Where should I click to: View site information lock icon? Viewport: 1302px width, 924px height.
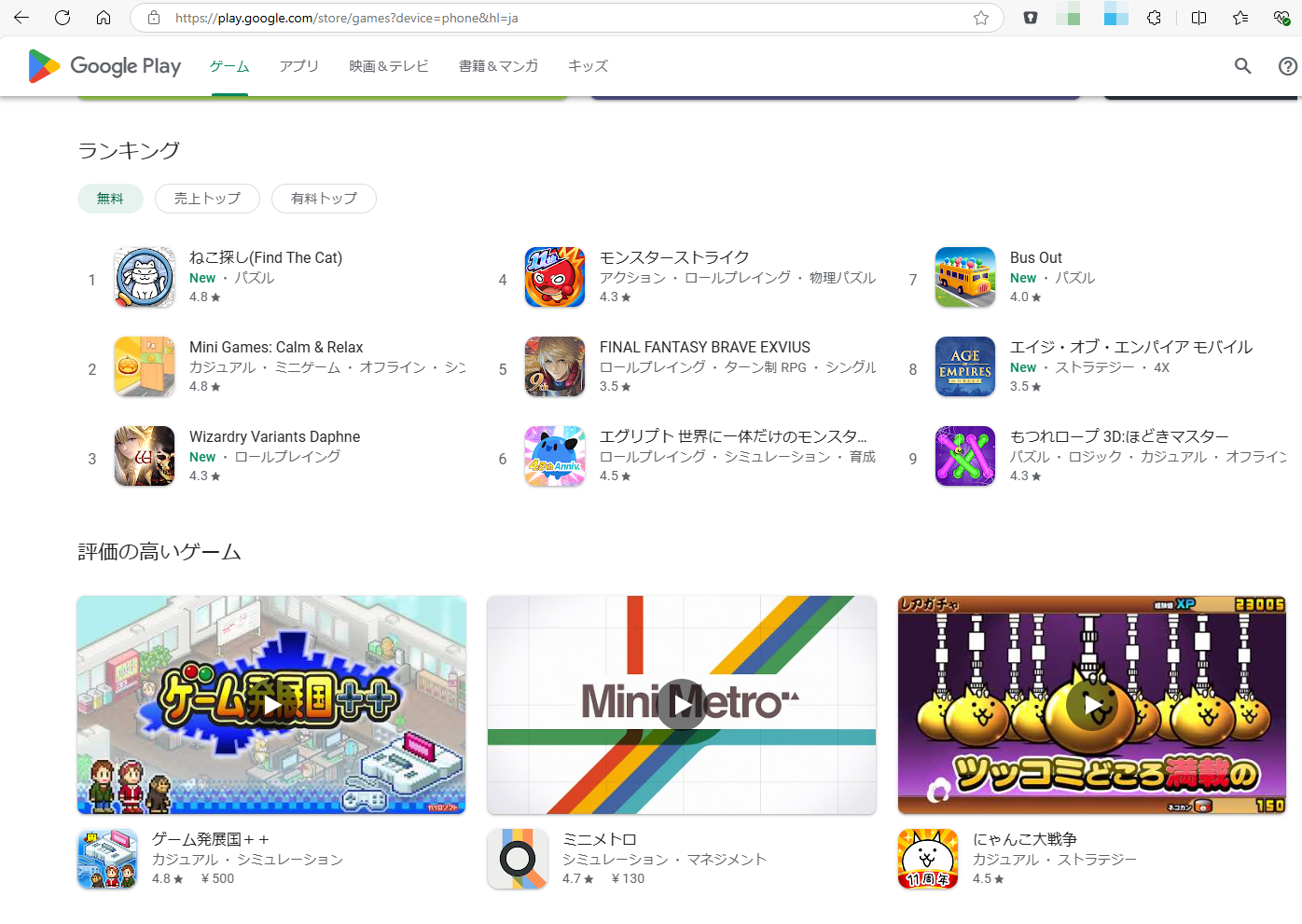coord(154,18)
